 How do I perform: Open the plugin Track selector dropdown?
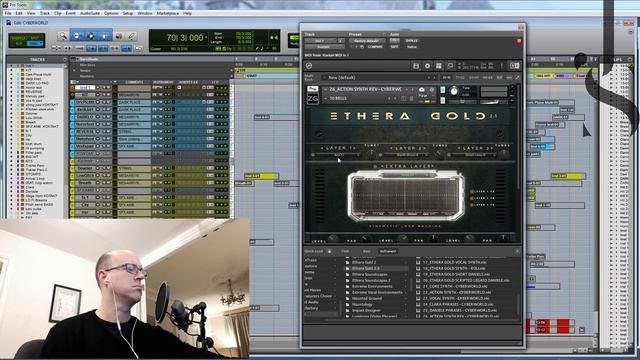click(320, 41)
